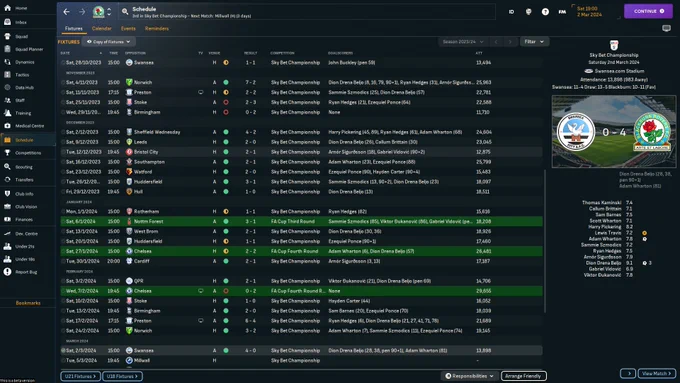Open the help question mark icon
Screen dimensions: 680x383
pos(545,12)
